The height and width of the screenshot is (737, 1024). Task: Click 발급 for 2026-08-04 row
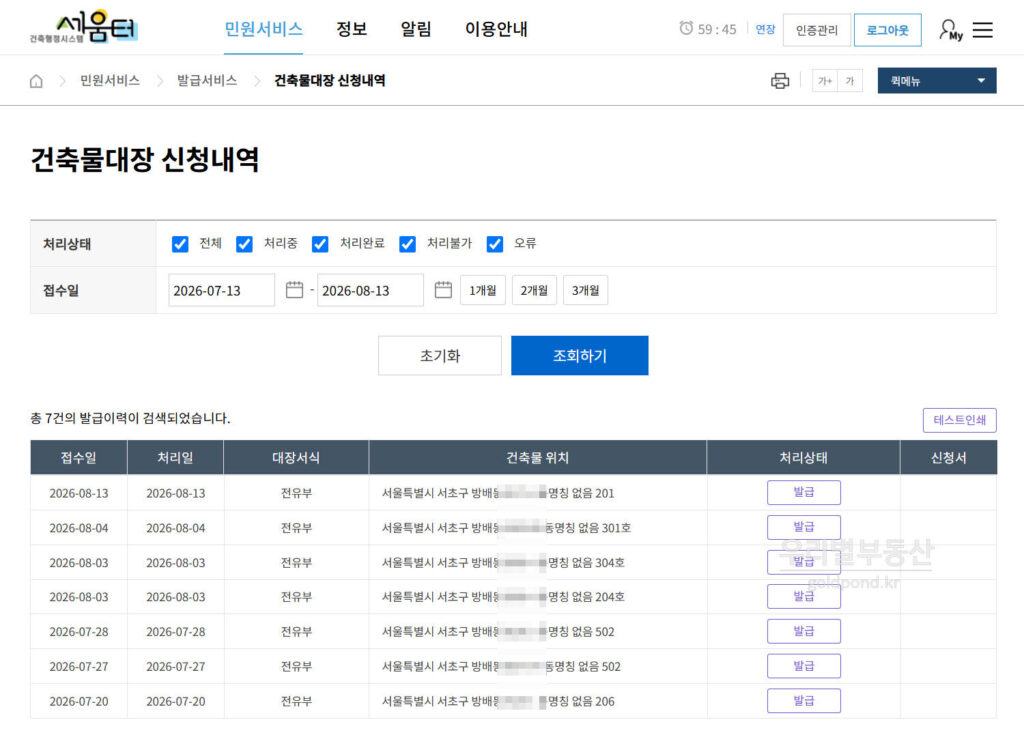point(803,527)
